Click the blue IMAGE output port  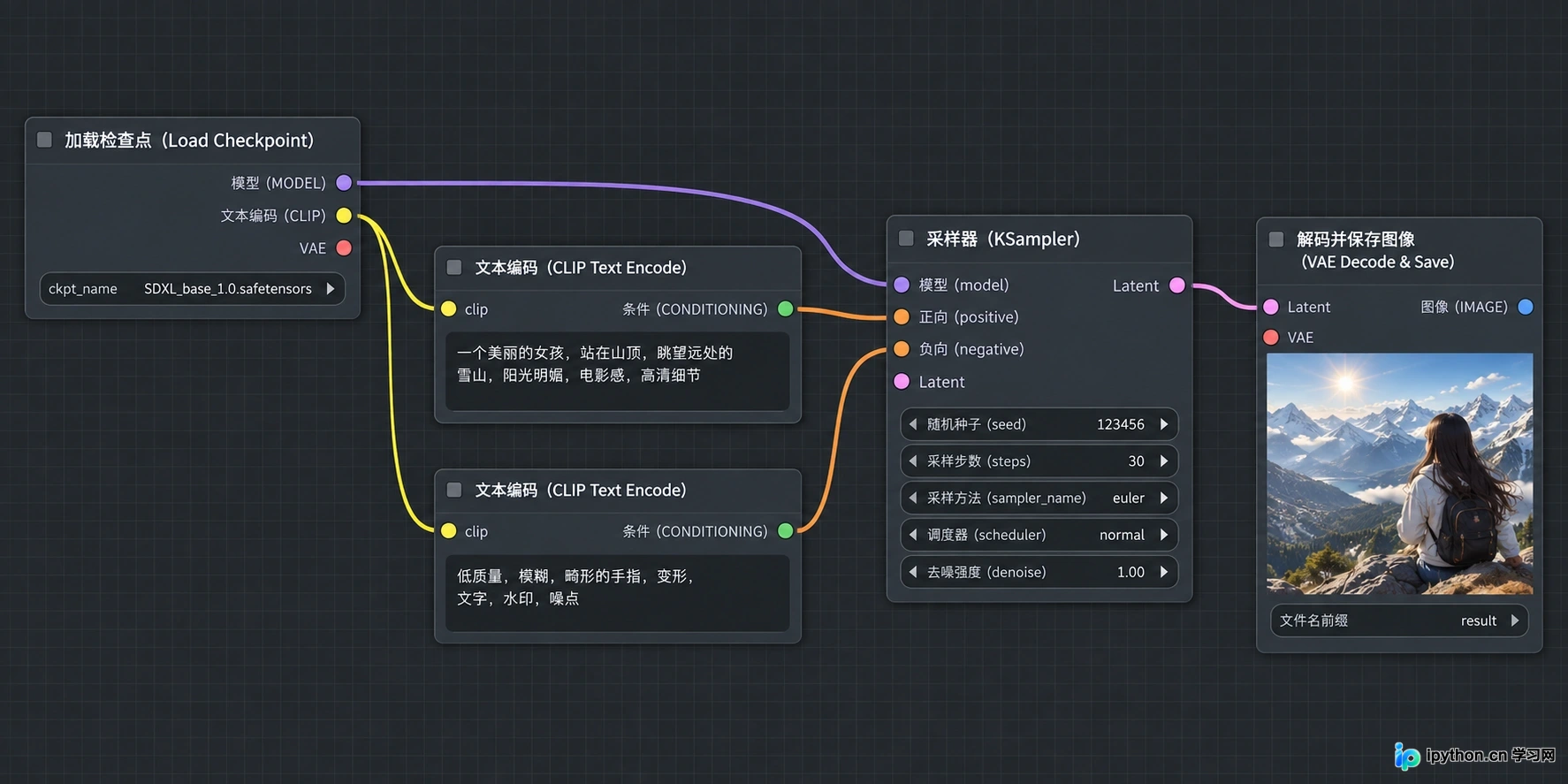click(1526, 307)
